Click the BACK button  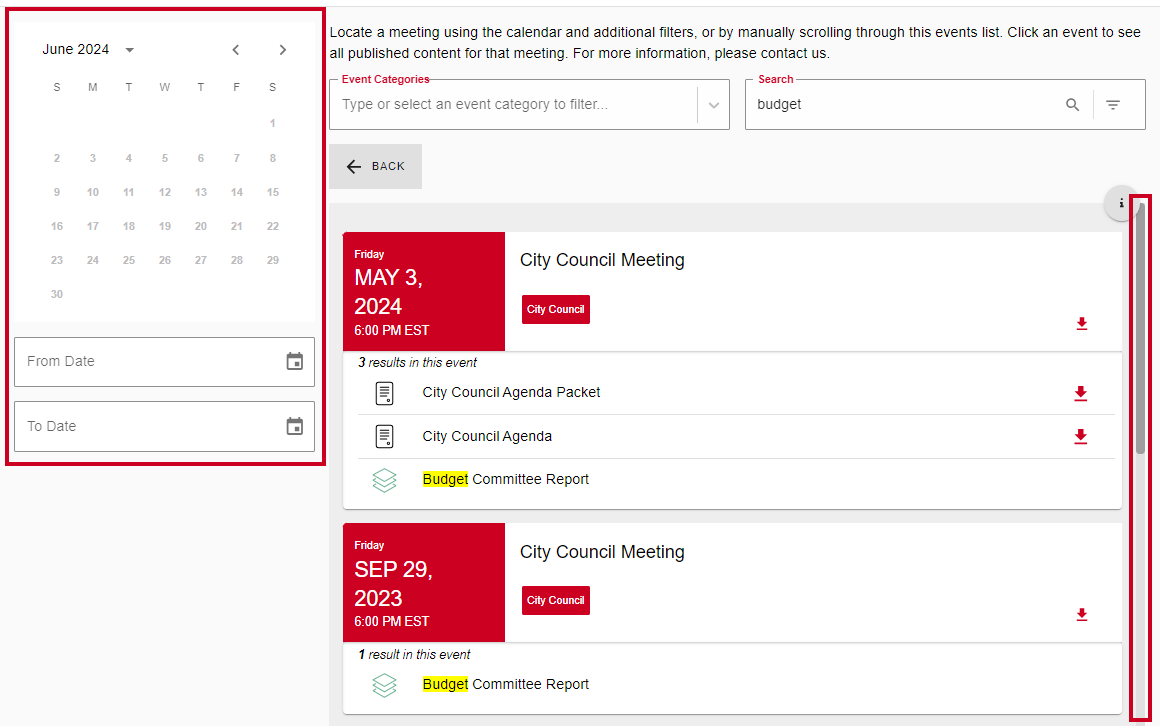coord(376,167)
